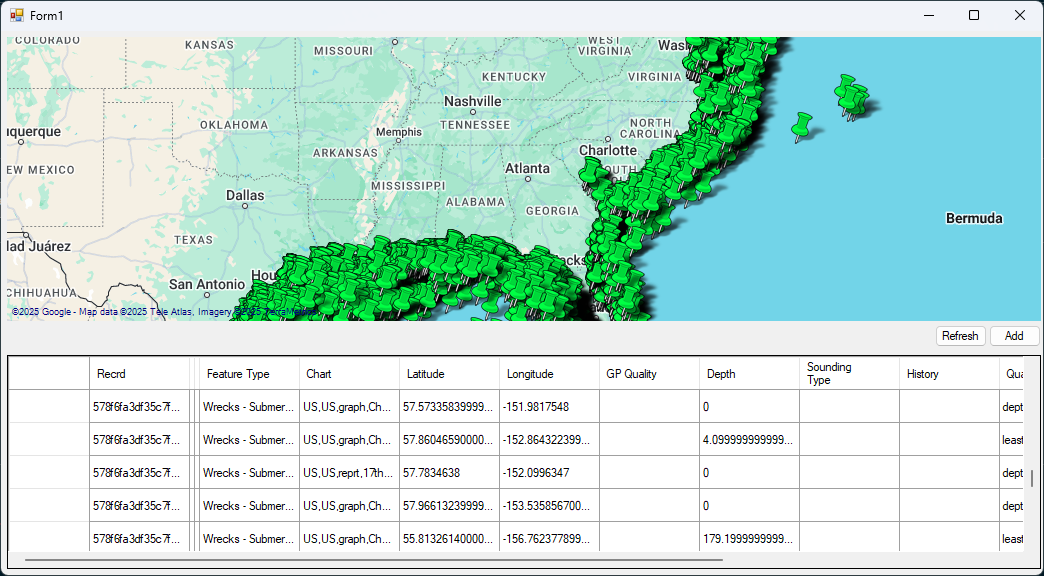Sort by the Recrd column header
The height and width of the screenshot is (576, 1044).
tap(140, 374)
